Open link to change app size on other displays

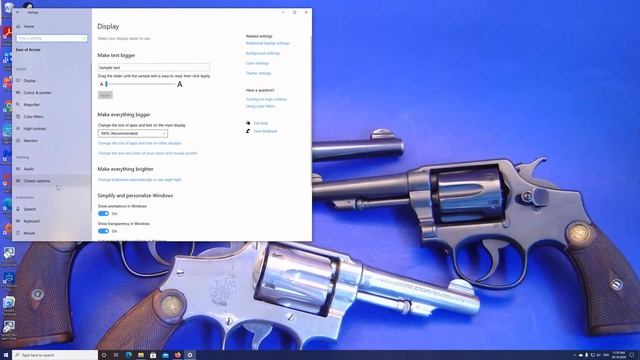point(140,143)
